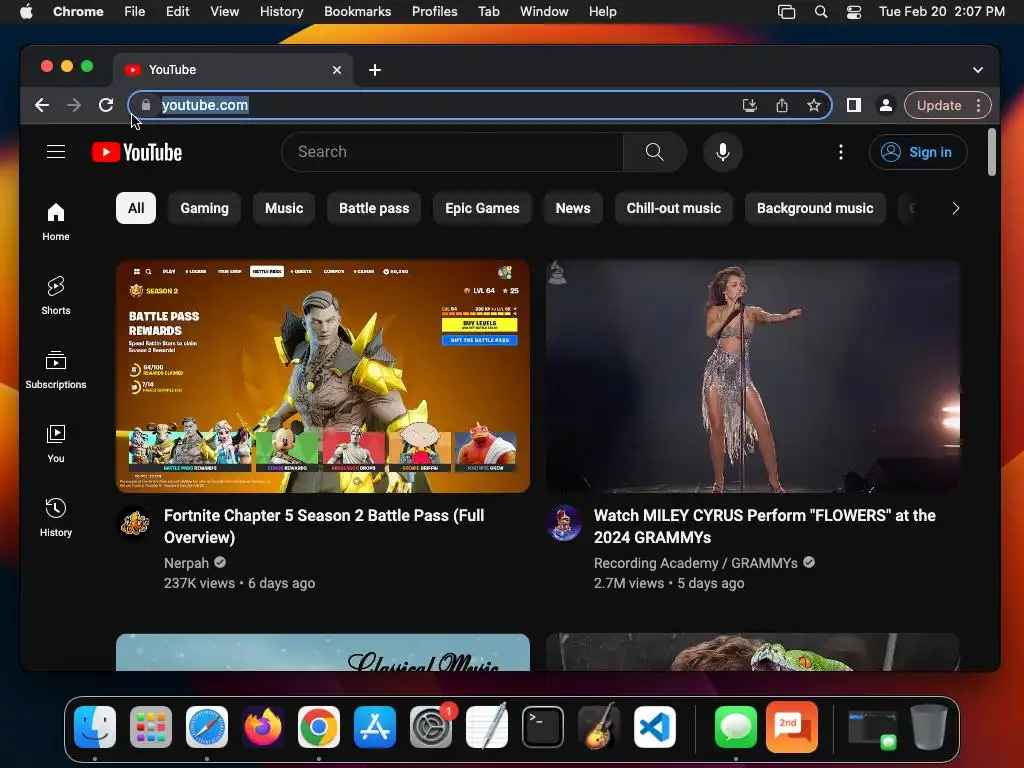
Task: Visit the Nerpah channel name link
Action: tap(186, 563)
